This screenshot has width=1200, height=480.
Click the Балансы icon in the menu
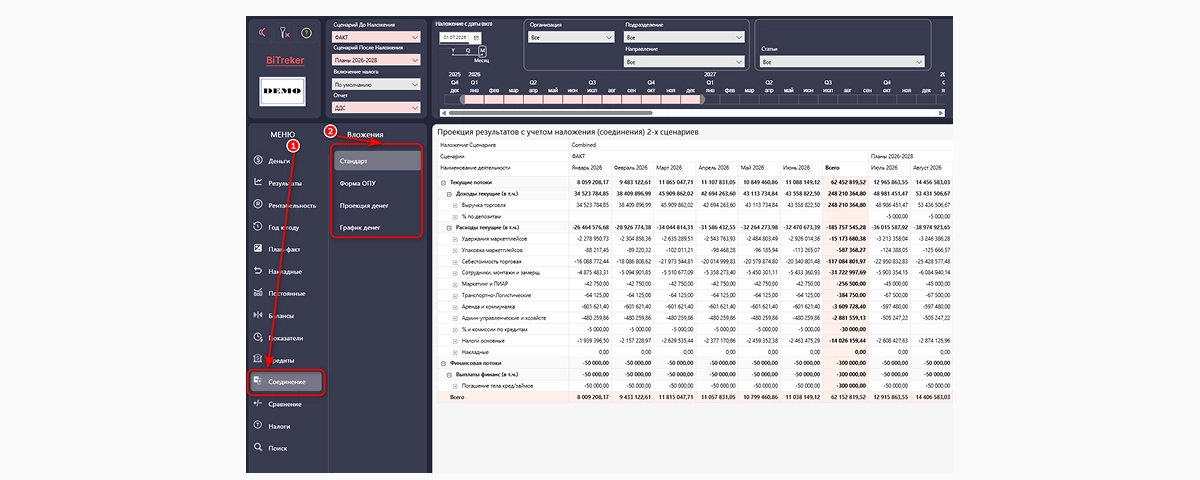[x=258, y=314]
